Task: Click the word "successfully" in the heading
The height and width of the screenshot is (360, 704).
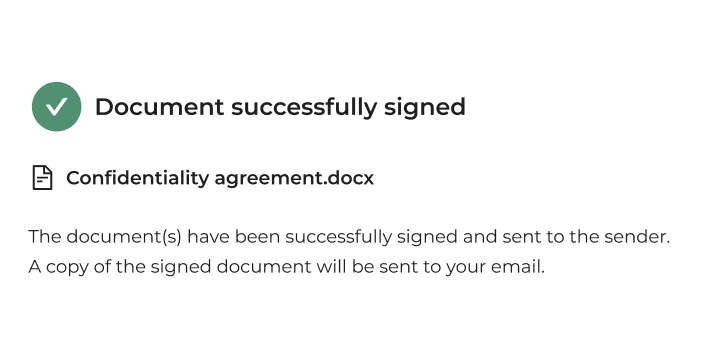Action: [304, 108]
